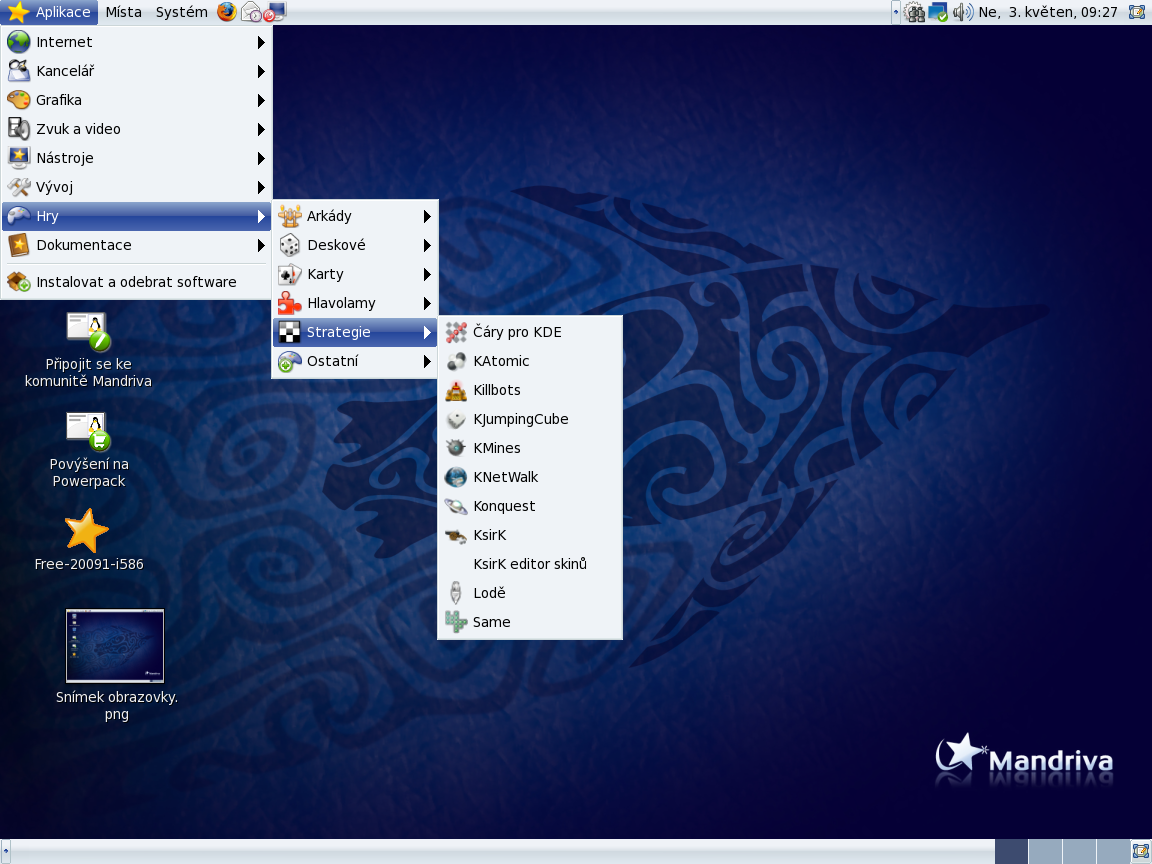
Task: Expand the Zvuk a video submenu
Action: tap(136, 129)
